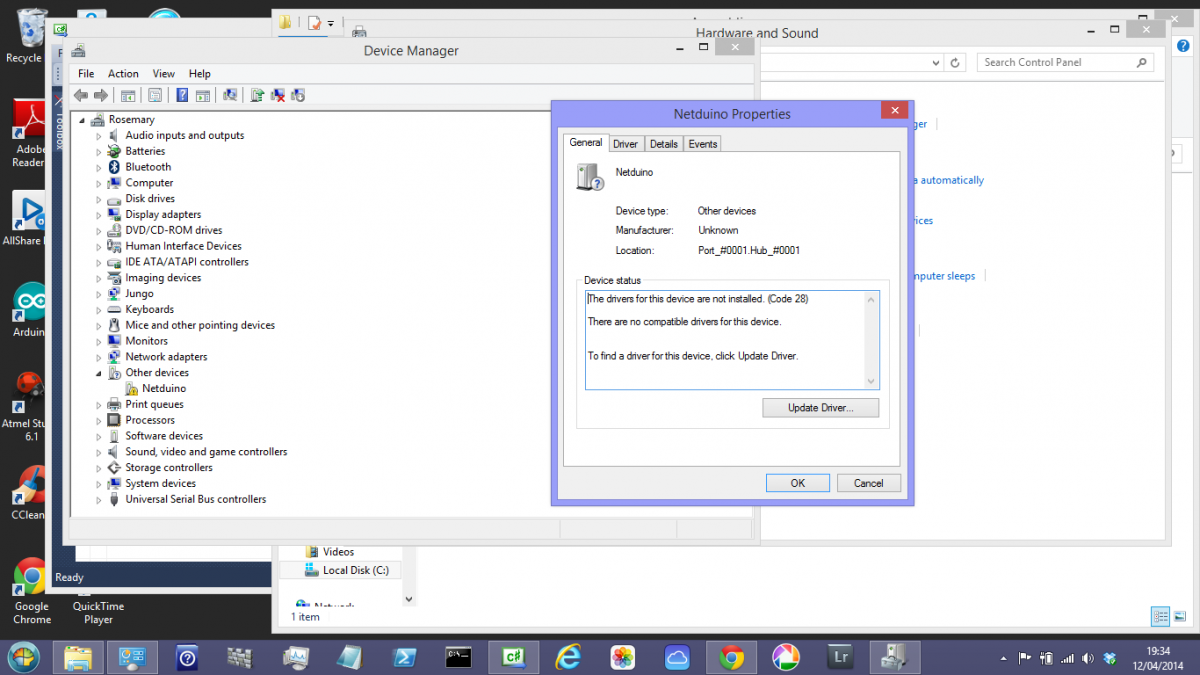This screenshot has height=675, width=1200.
Task: Switch to the Details tab in Netduino Properties
Action: tap(664, 144)
